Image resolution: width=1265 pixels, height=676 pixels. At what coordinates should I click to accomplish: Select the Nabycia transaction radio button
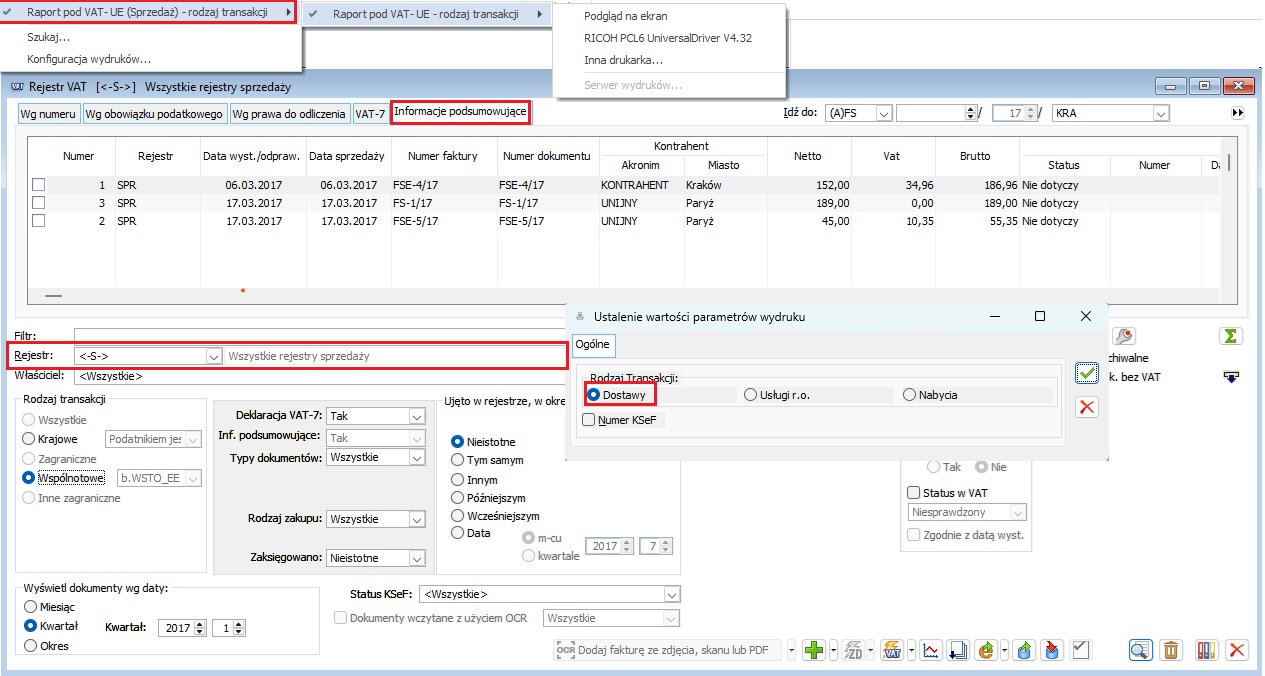[909, 395]
